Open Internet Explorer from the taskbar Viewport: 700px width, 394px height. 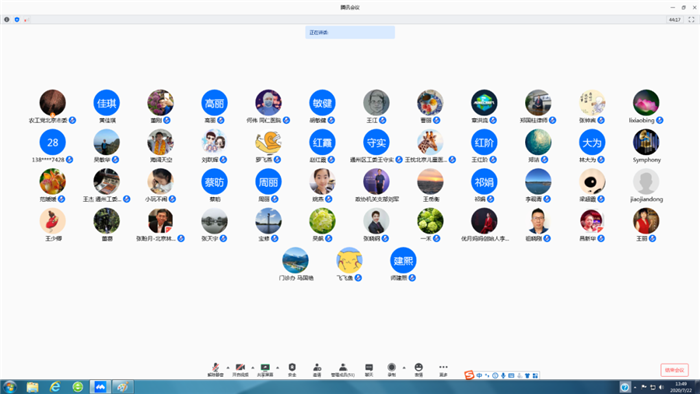point(55,387)
